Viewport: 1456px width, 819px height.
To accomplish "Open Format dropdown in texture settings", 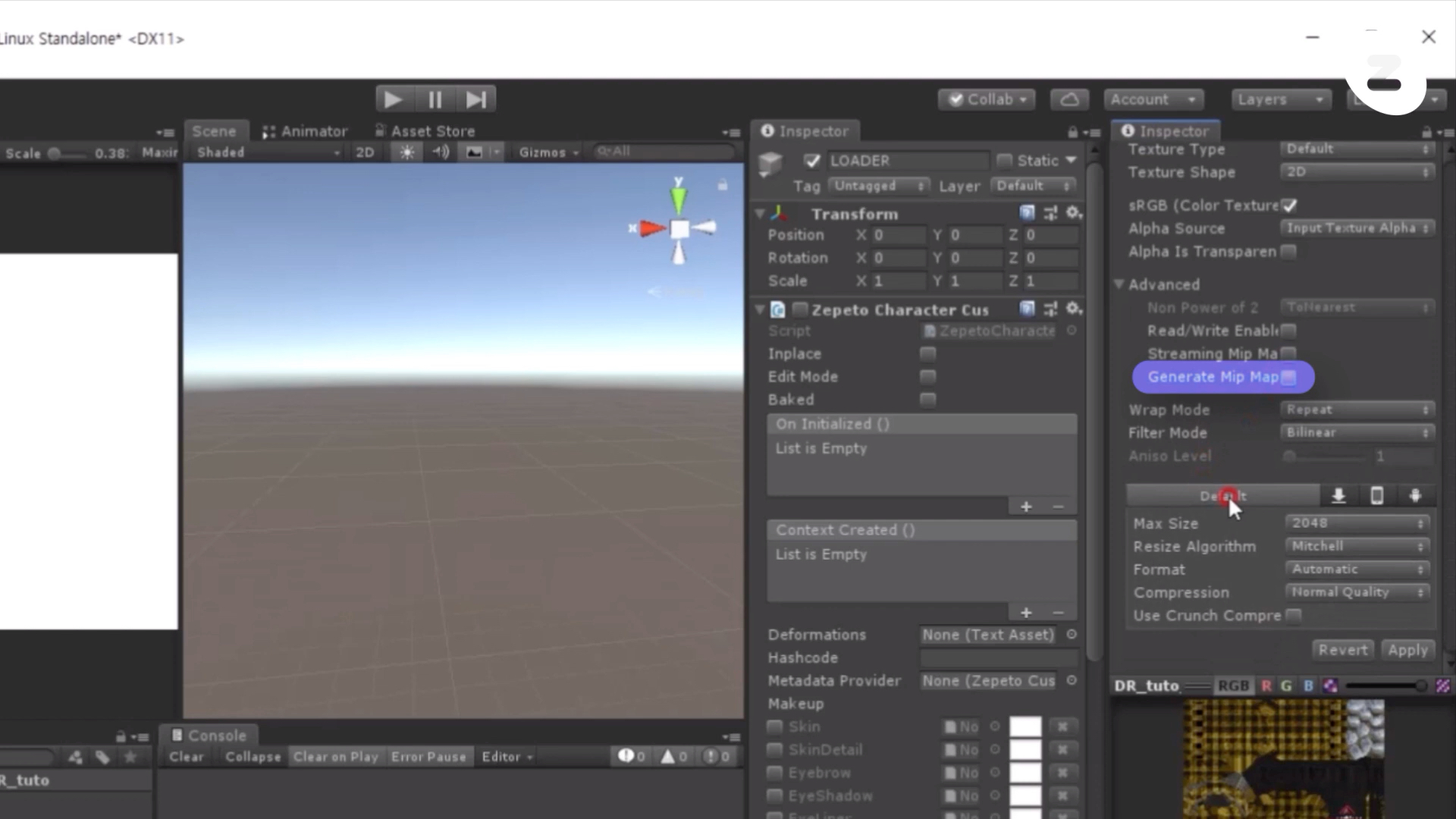I will coord(1356,568).
